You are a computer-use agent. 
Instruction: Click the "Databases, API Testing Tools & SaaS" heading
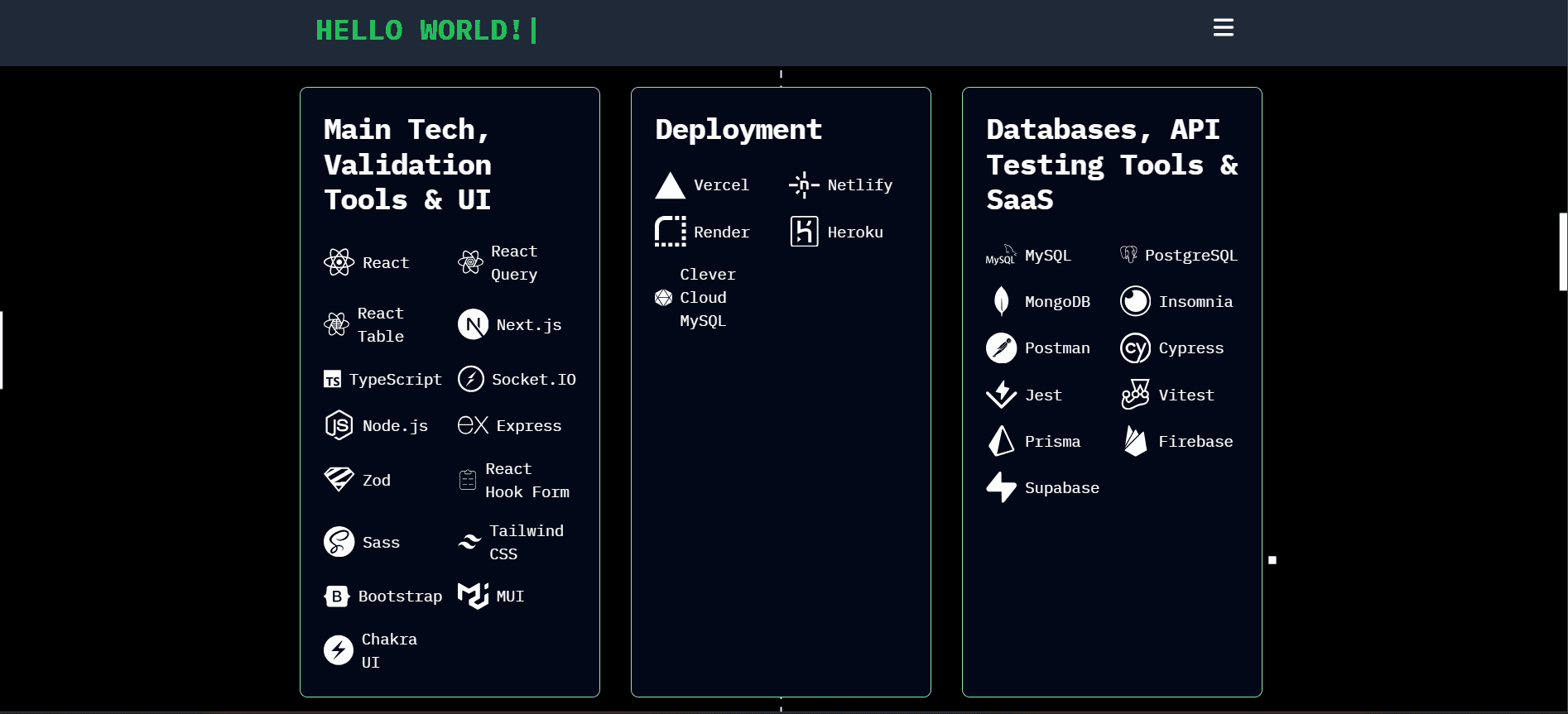(x=1112, y=165)
